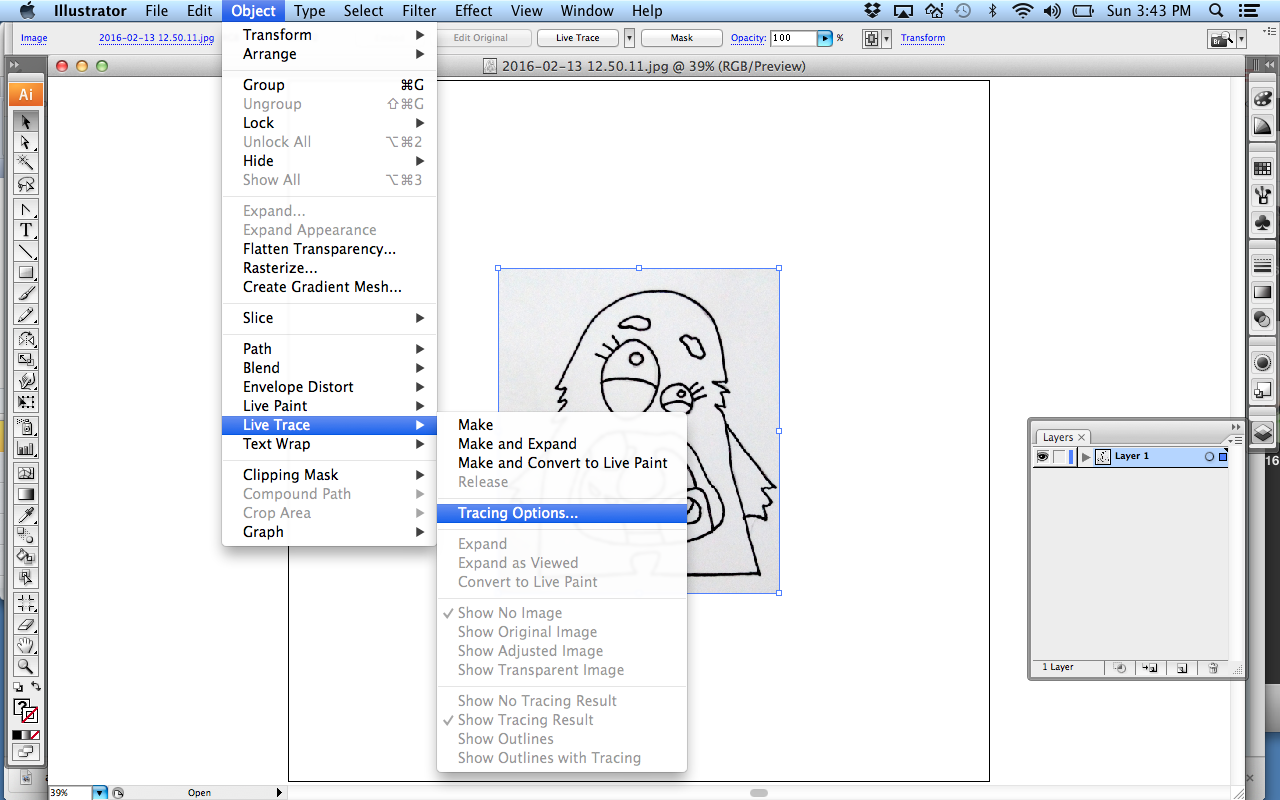The image size is (1280, 800).
Task: Select the Line Segment tool
Action: tap(26, 251)
